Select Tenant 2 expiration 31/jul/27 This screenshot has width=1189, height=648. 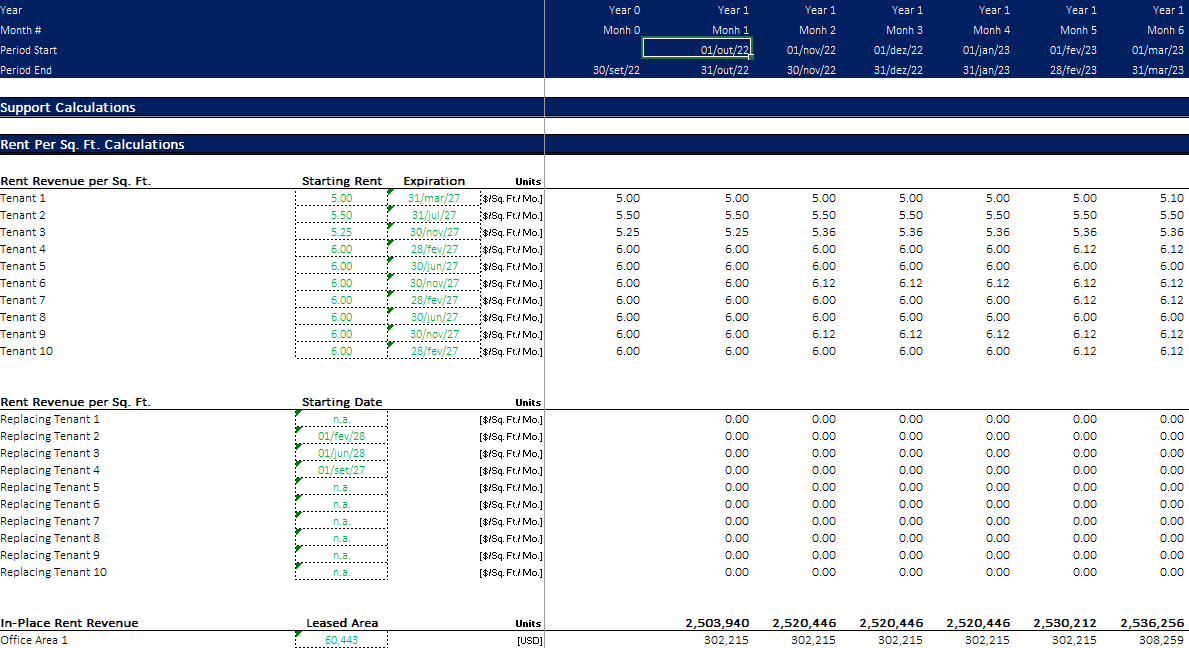(434, 215)
